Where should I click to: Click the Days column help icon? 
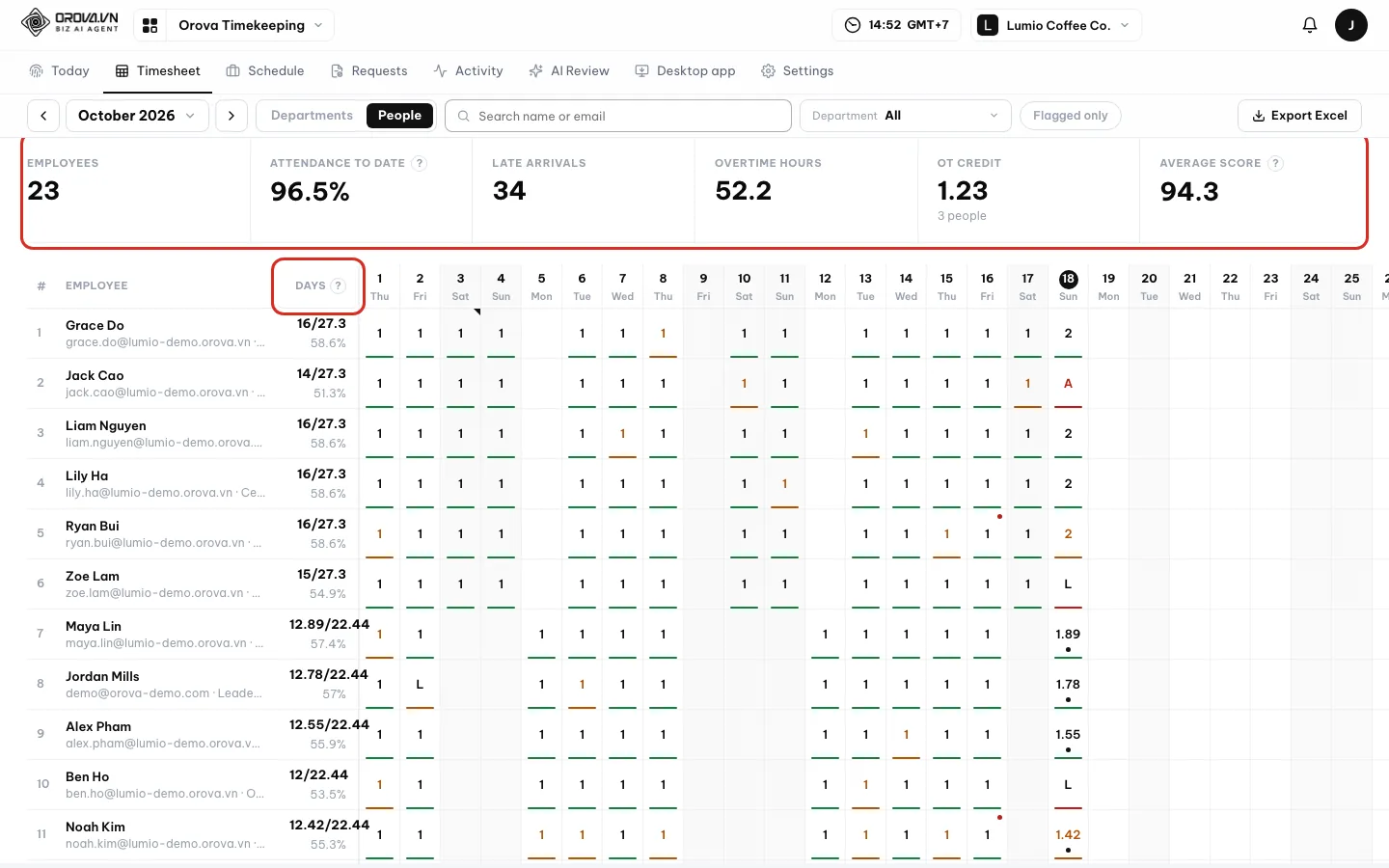click(338, 285)
